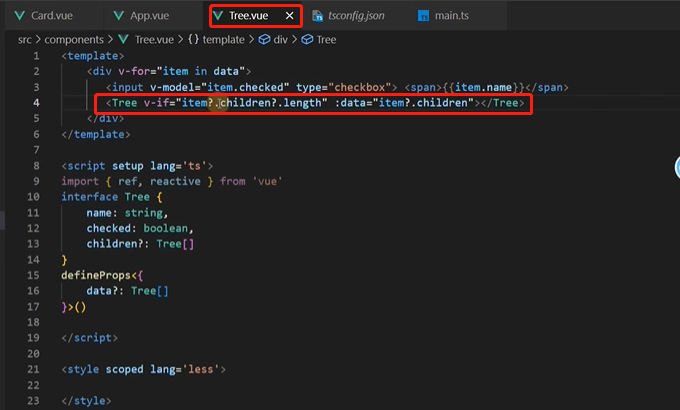
Task: Select the Tree breadcrumb item
Action: [326, 39]
